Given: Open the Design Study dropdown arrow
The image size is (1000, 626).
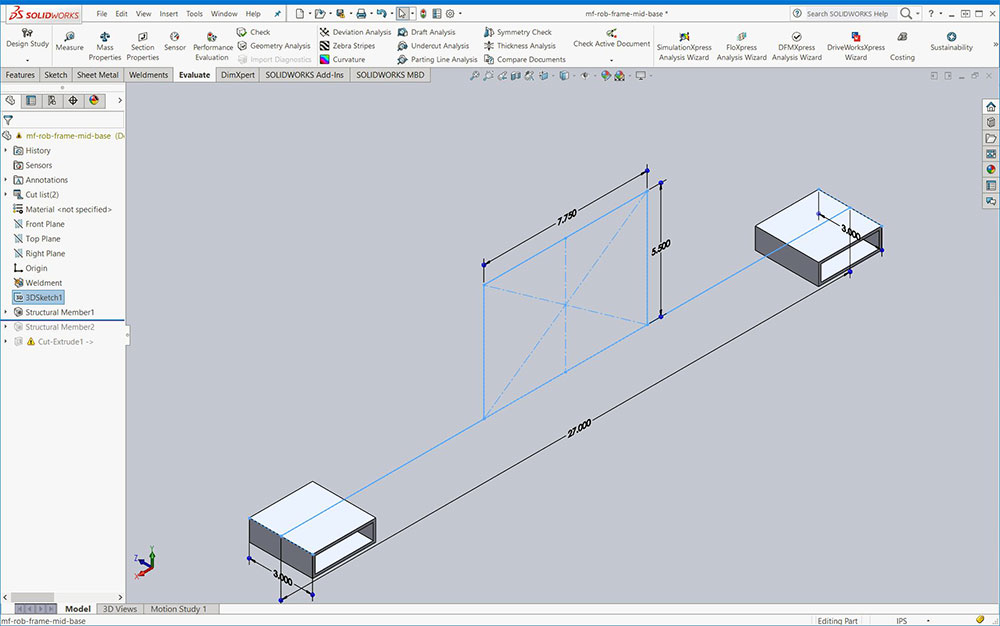Looking at the screenshot, I should pyautogui.click(x=27, y=60).
